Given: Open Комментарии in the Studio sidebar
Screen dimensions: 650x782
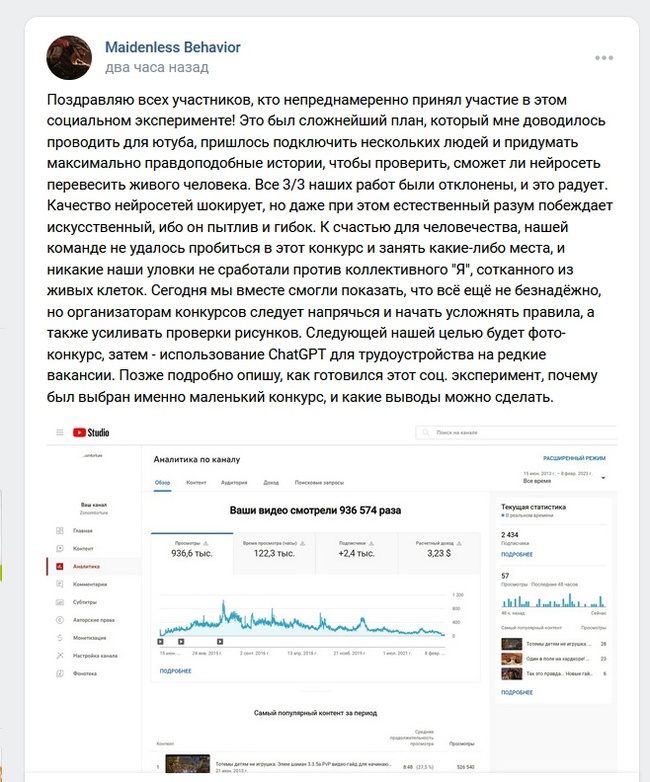Looking at the screenshot, I should [91, 584].
